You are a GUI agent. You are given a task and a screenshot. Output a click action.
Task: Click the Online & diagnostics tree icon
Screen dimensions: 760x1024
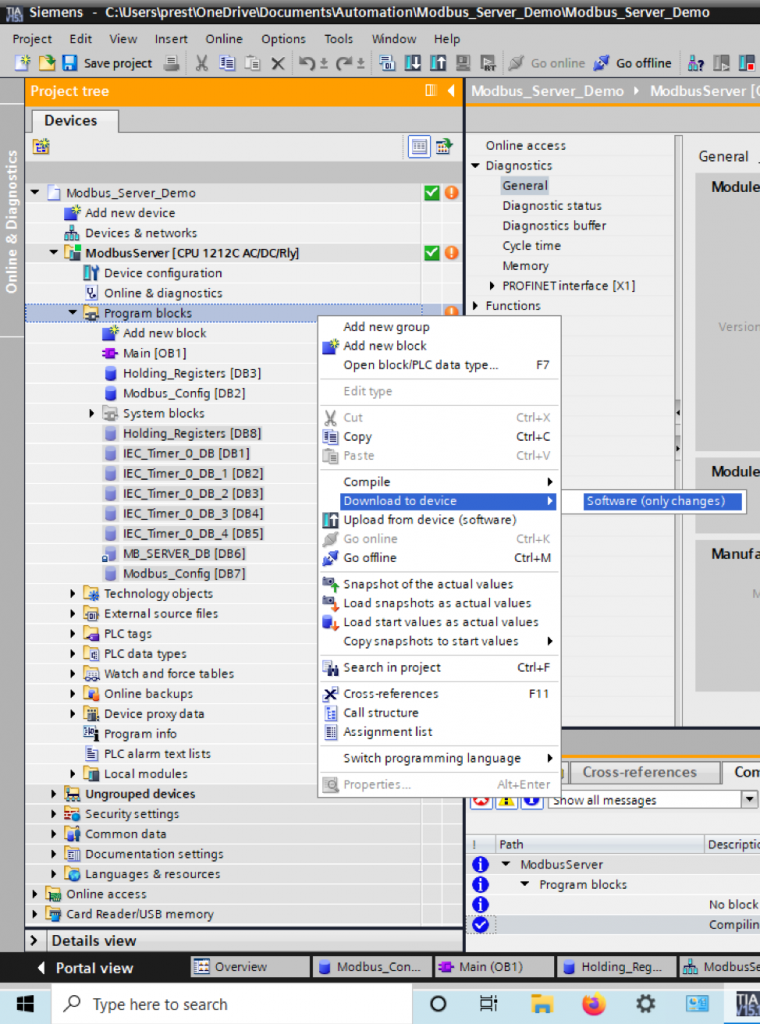click(x=91, y=293)
